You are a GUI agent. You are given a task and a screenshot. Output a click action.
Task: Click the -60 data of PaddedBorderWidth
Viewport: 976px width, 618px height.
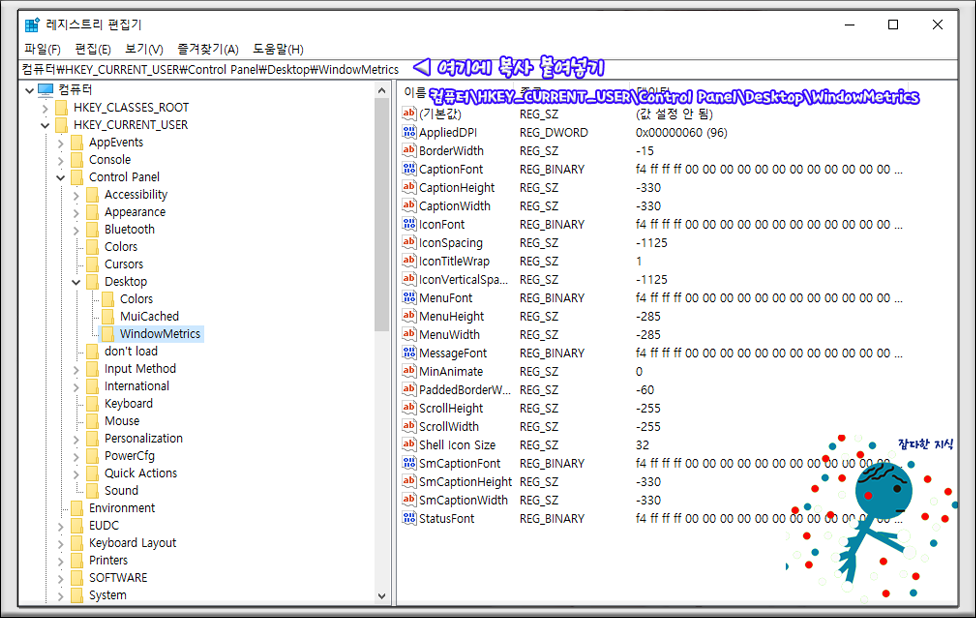[645, 390]
